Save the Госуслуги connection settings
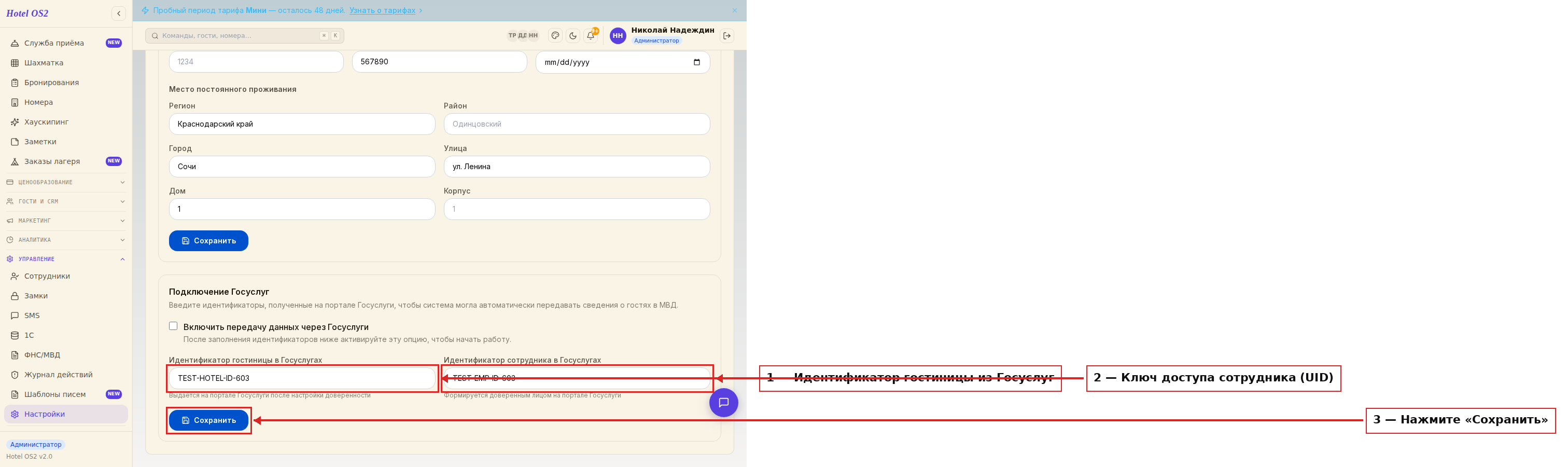Screen dimensions: 1568x467 pos(209,420)
